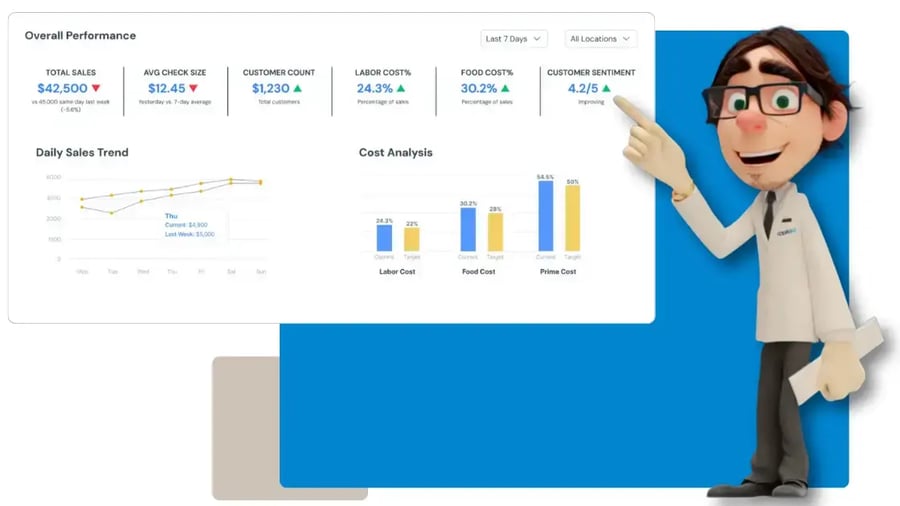Click the yellow Food Cost target bar
This screenshot has height=506, width=900.
[495, 232]
